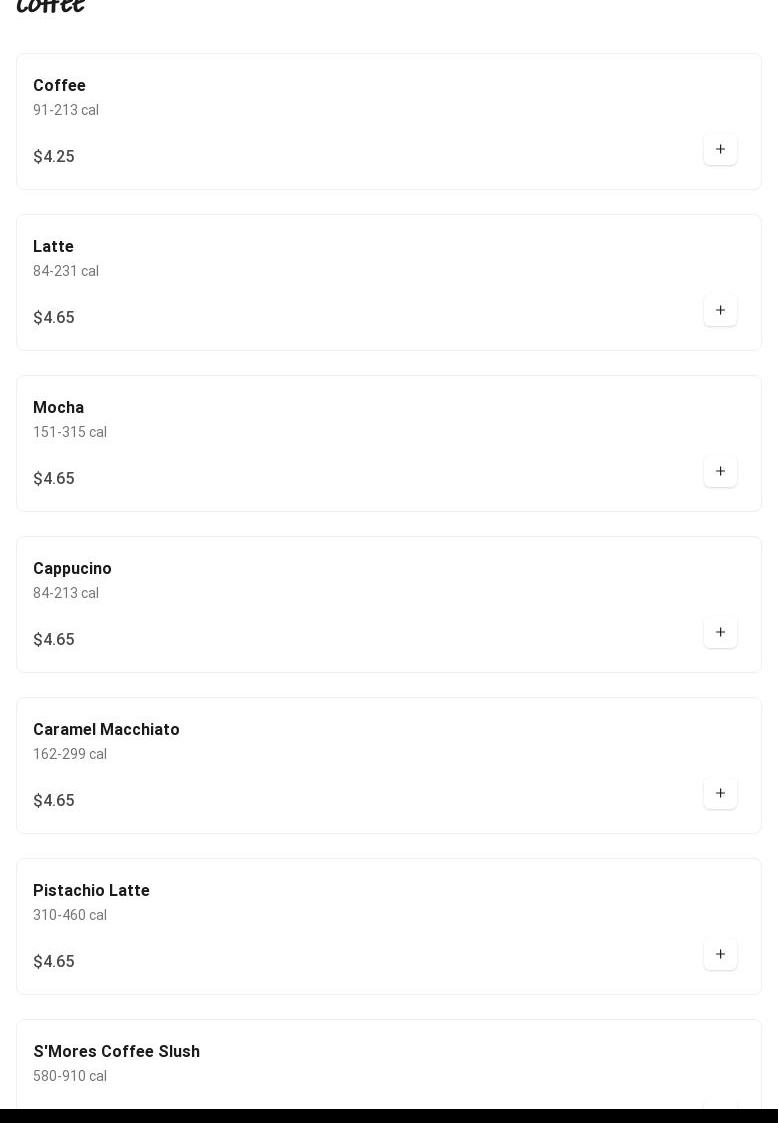Click the Coffee $4.25 price
This screenshot has width=778, height=1123.
click(54, 157)
